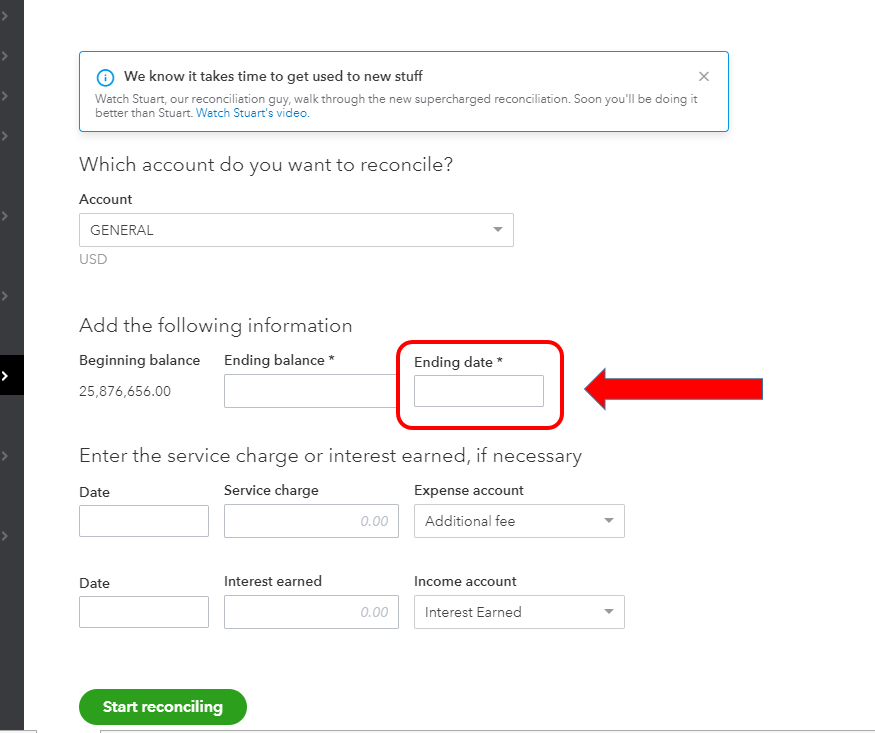Screen dimensions: 875x733
Task: Click the beginning balance amount 25,876,656.00
Action: point(125,391)
